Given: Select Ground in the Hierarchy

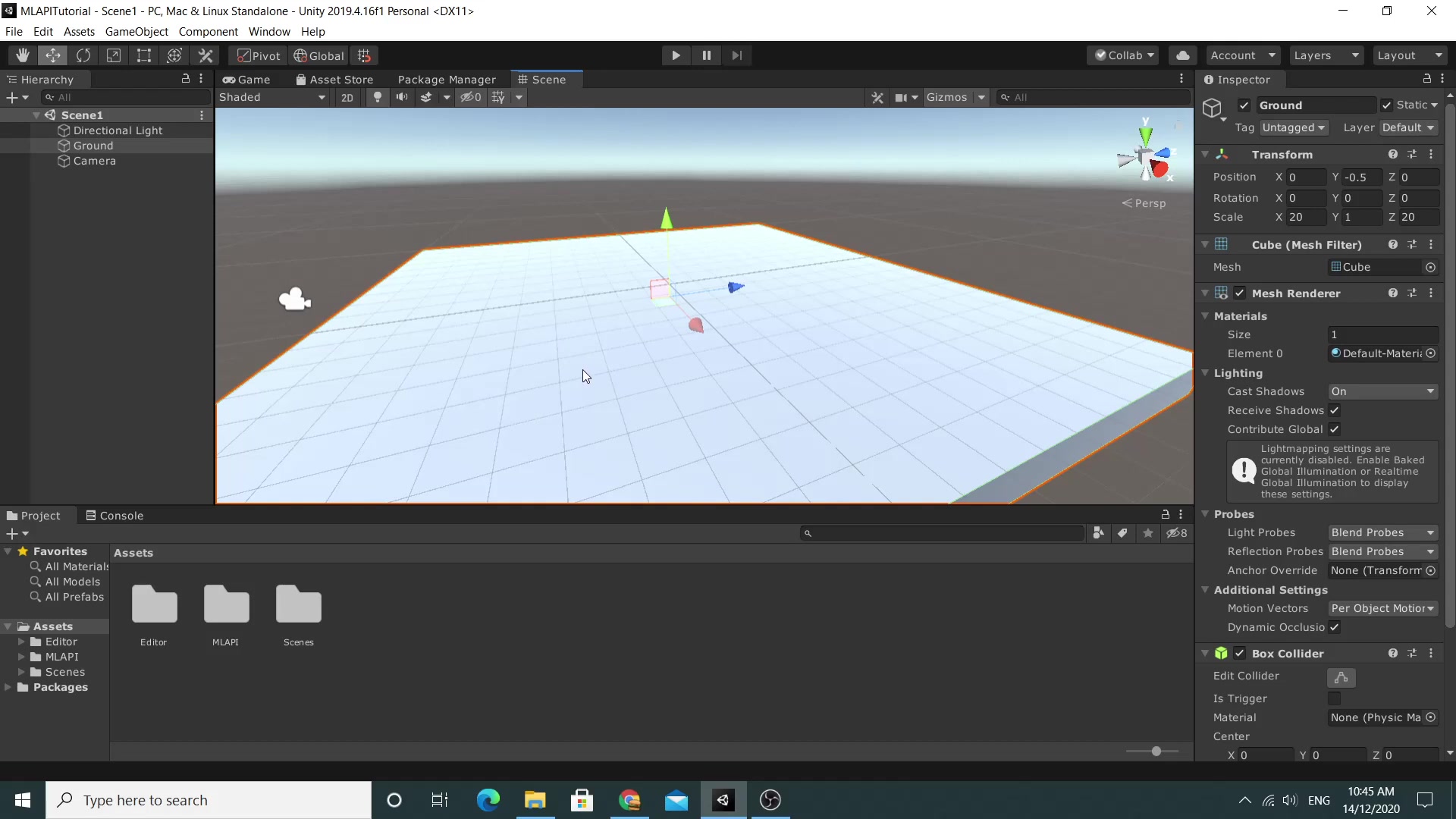Looking at the screenshot, I should (x=96, y=145).
